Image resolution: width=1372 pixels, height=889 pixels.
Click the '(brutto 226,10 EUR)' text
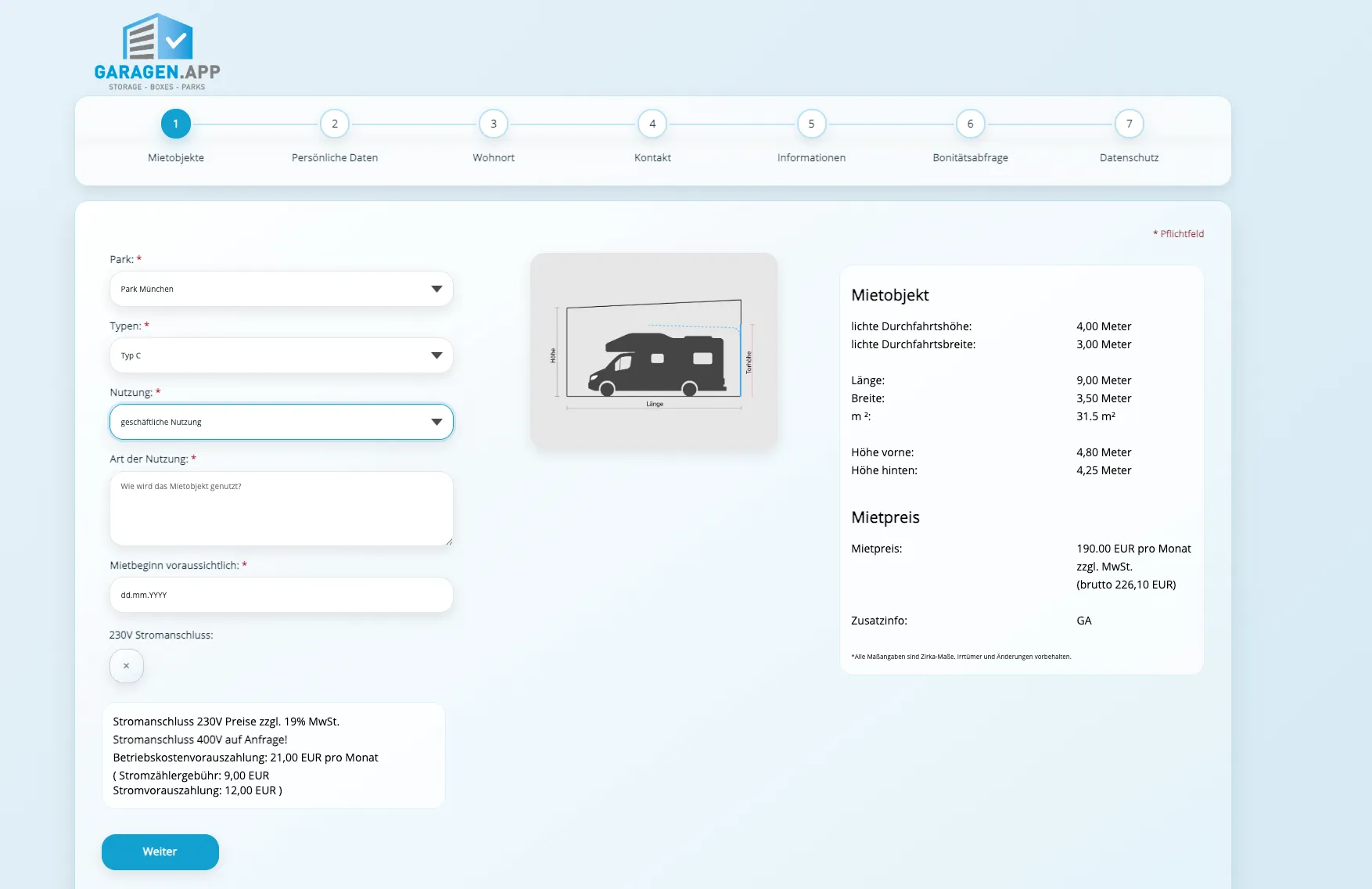[1126, 585]
